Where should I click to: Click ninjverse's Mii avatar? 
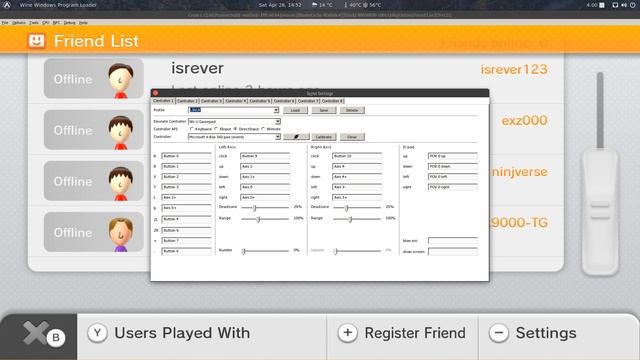121,183
